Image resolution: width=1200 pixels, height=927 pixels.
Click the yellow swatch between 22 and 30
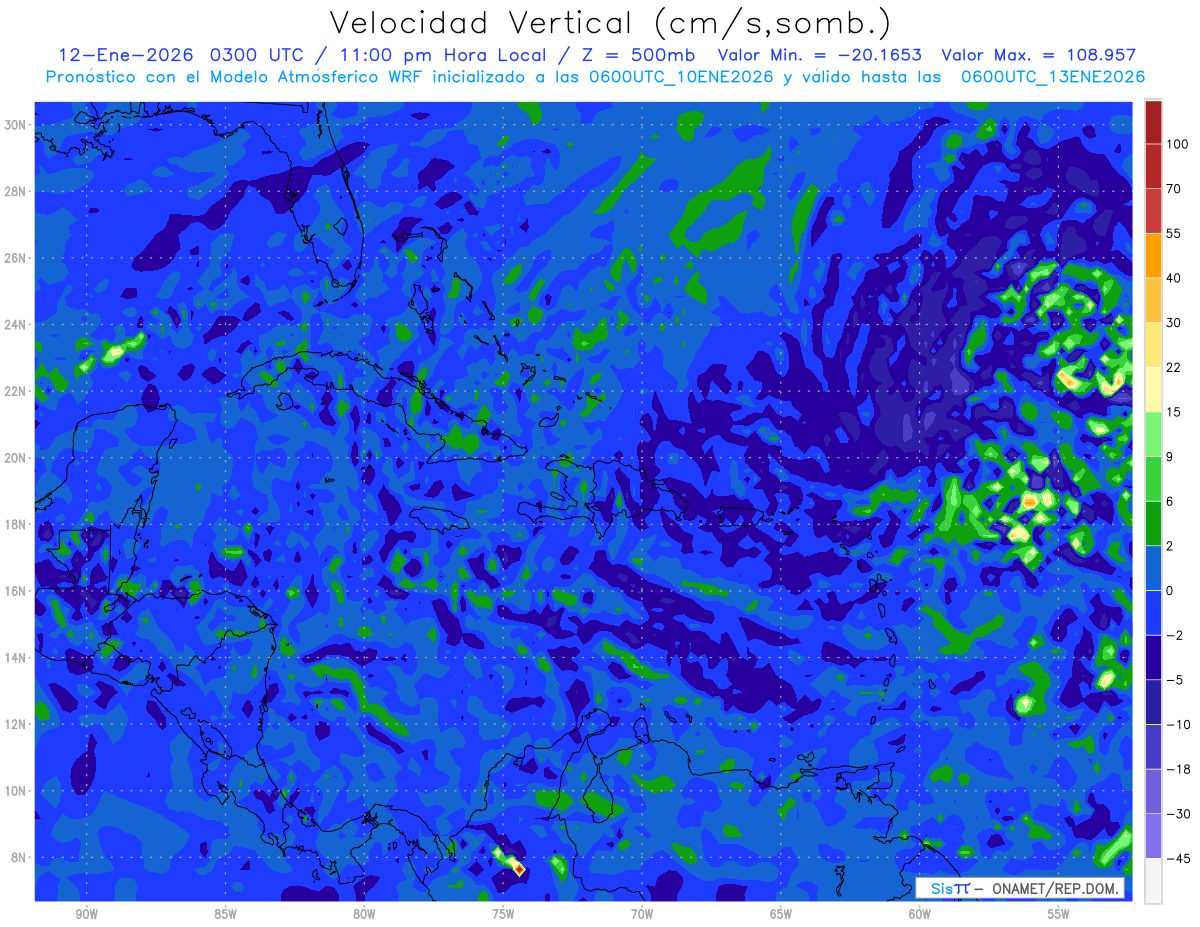[1153, 345]
